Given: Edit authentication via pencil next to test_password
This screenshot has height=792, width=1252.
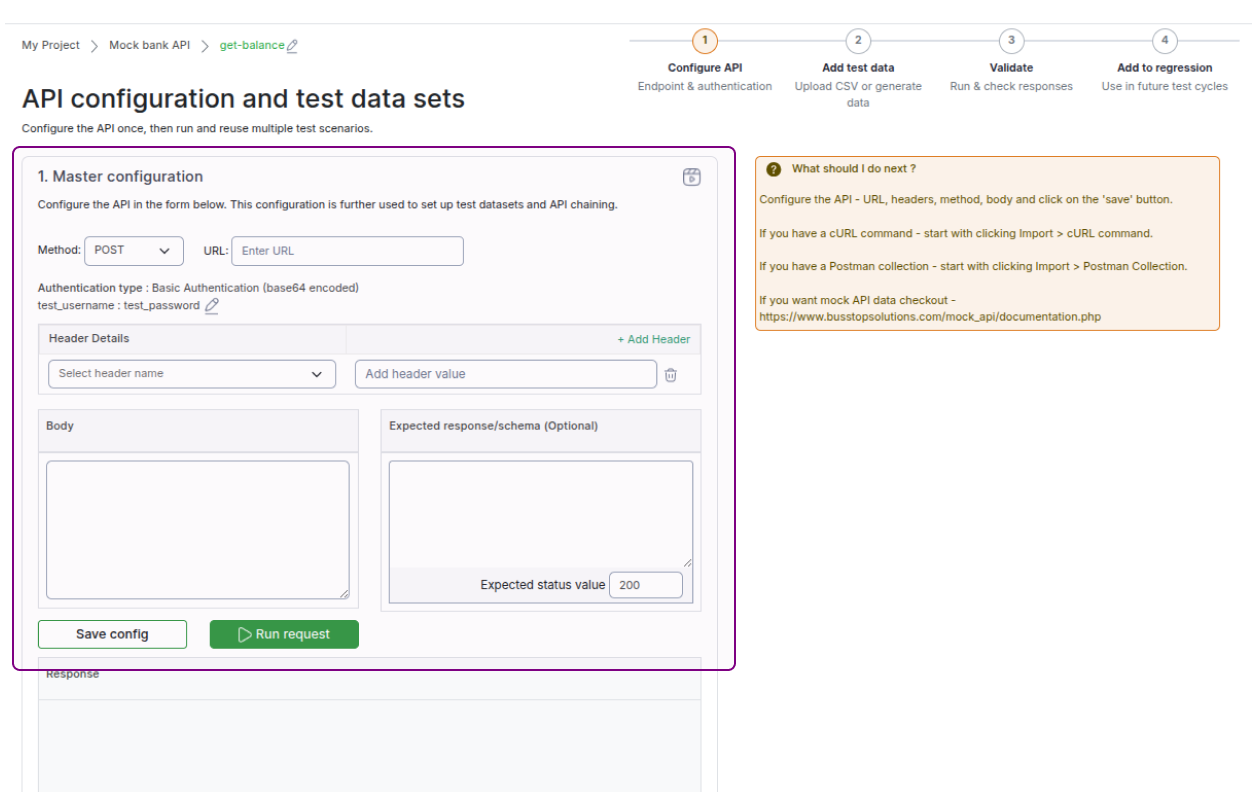Looking at the screenshot, I should point(212,306).
